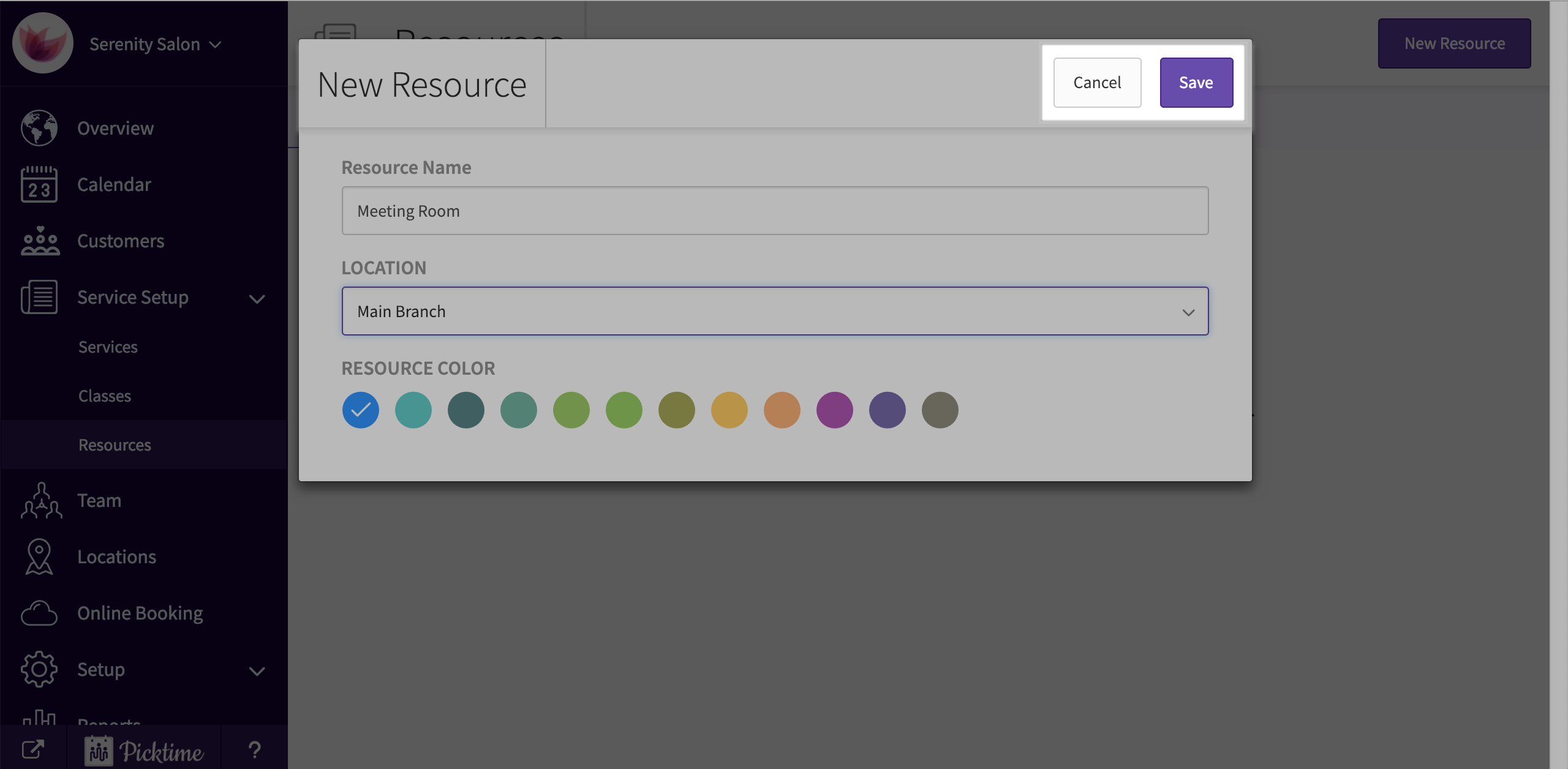
Task: Click the external link icon at bottom left
Action: coord(33,749)
